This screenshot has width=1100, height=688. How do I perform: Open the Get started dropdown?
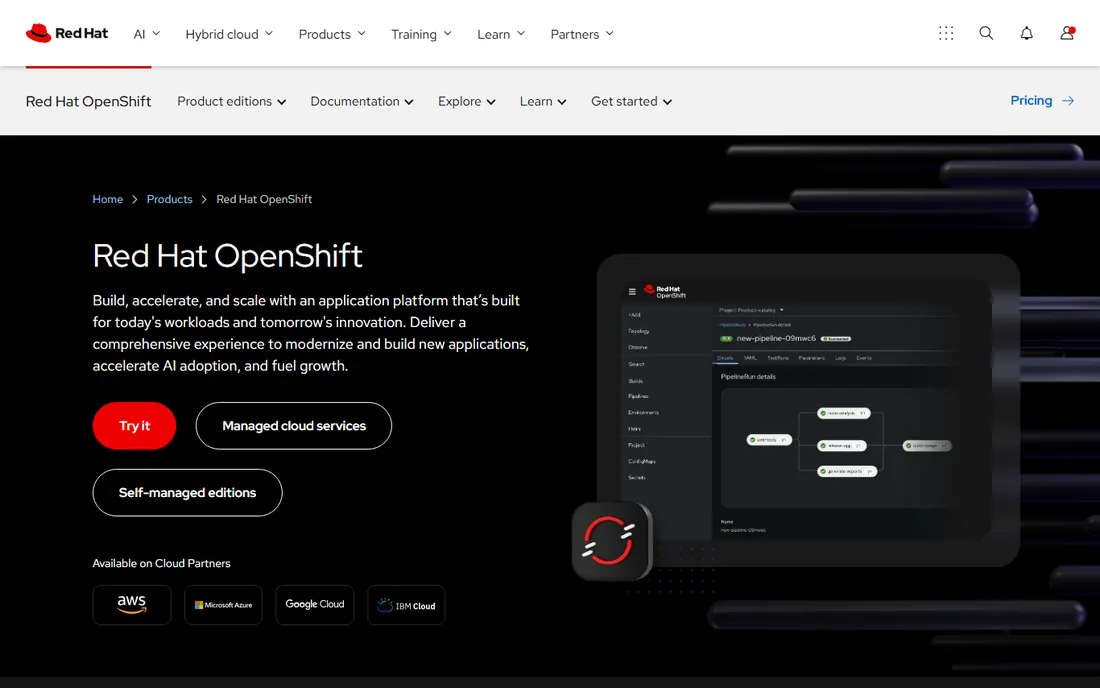tap(631, 101)
